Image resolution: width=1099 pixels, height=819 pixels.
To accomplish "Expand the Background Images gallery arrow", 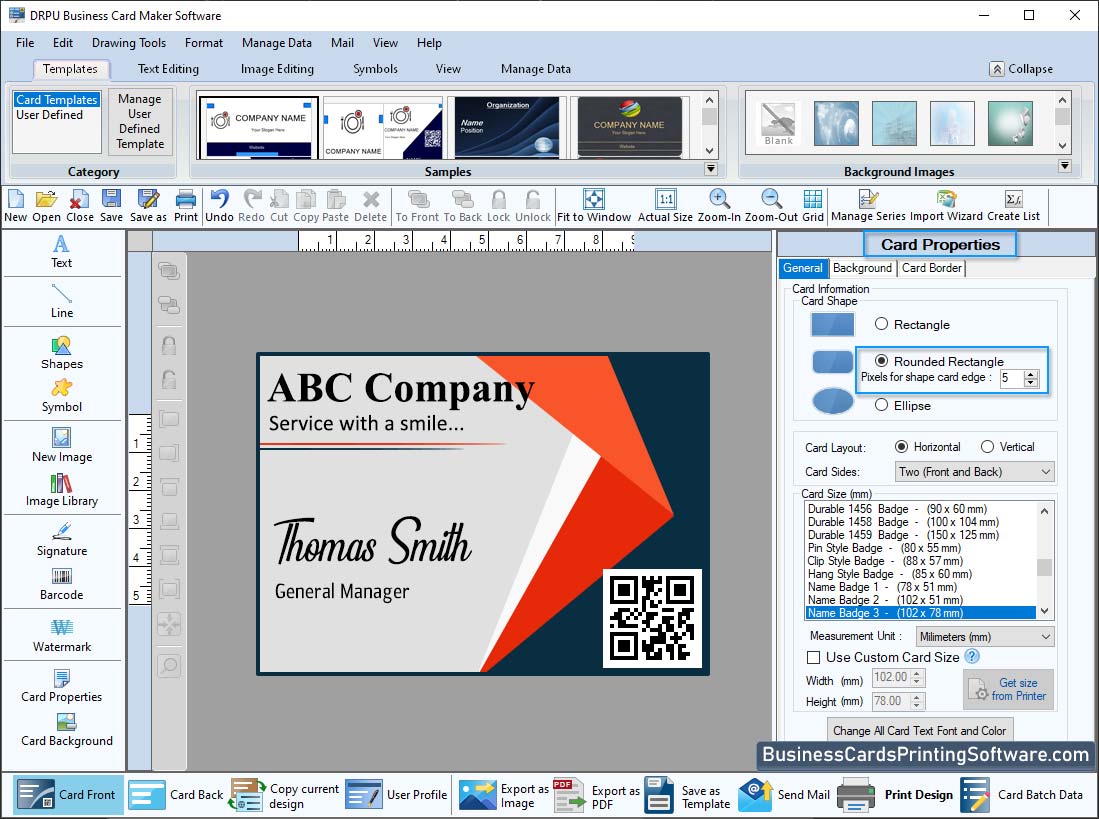I will click(x=1065, y=166).
